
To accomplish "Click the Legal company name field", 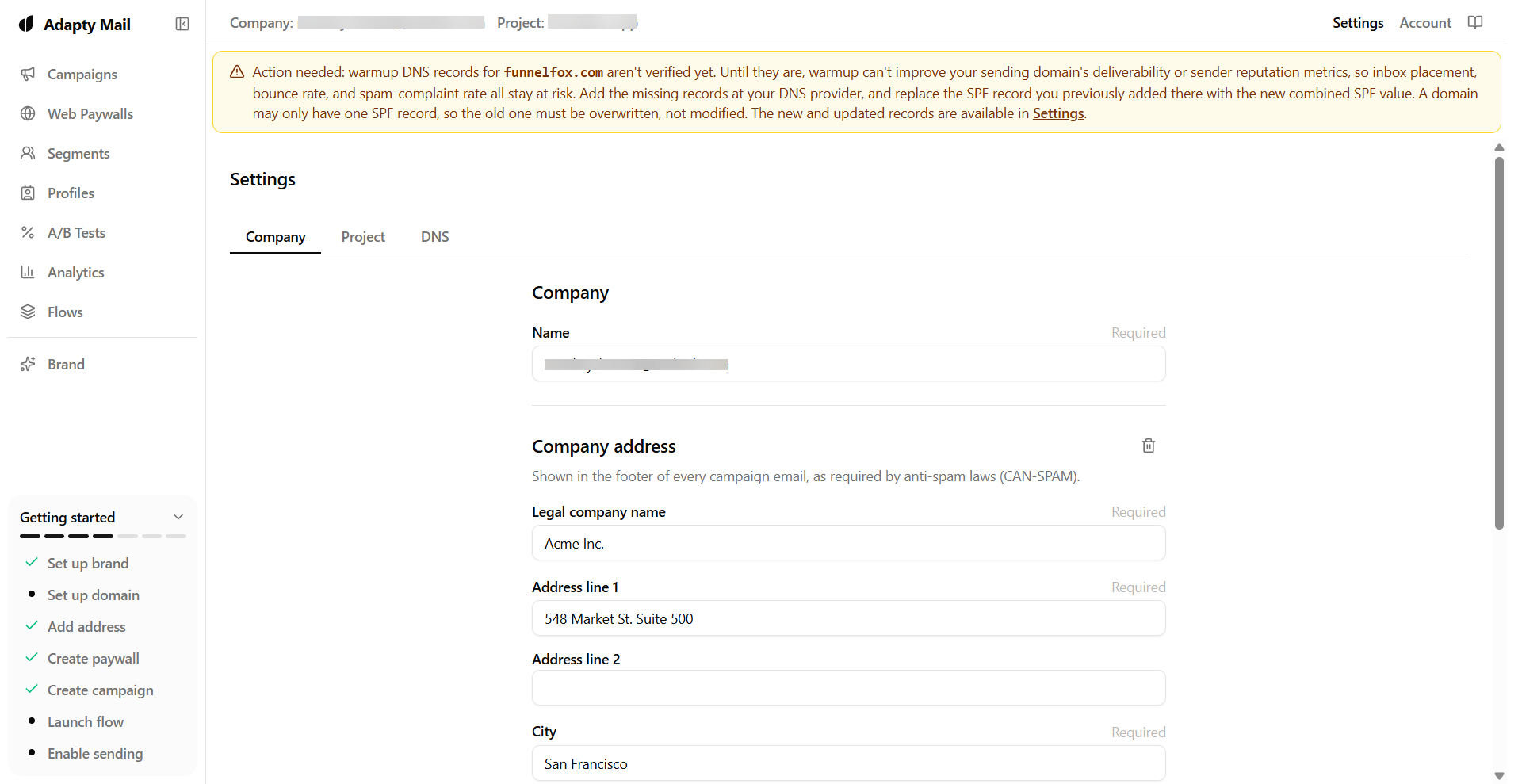I will pyautogui.click(x=848, y=543).
